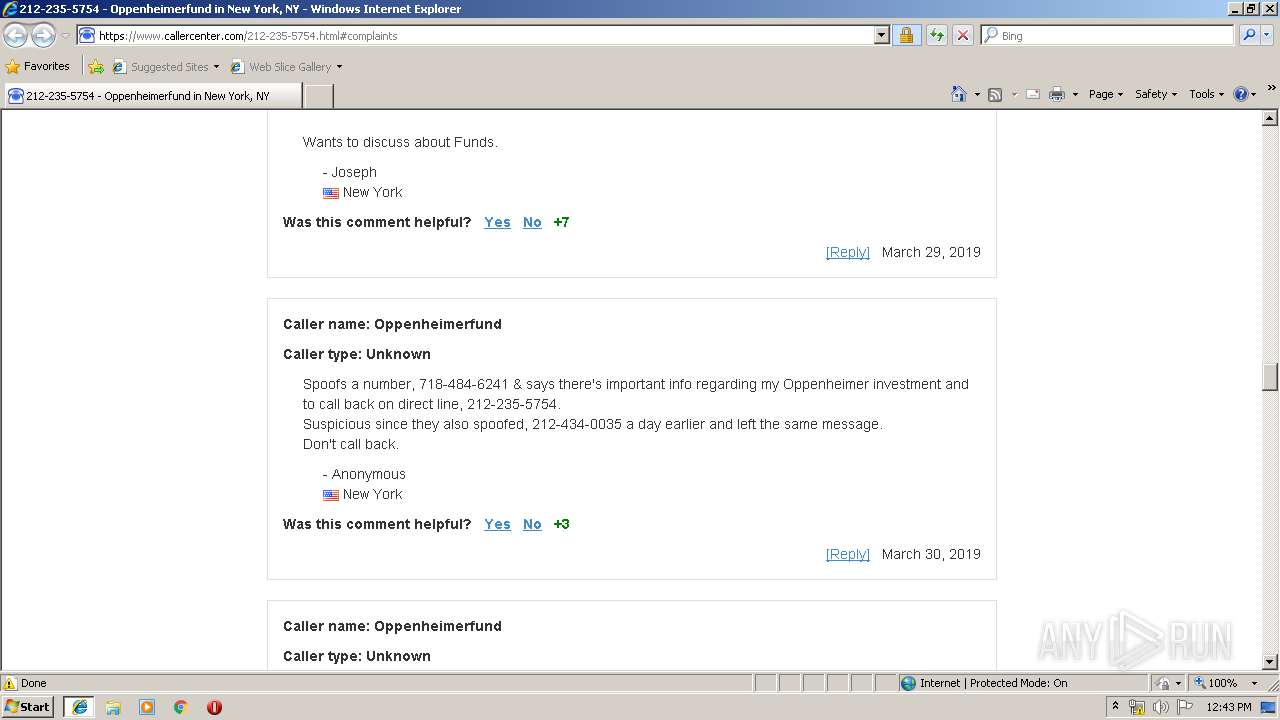
Task: Launch Windows Media Player from taskbar
Action: pyautogui.click(x=147, y=707)
